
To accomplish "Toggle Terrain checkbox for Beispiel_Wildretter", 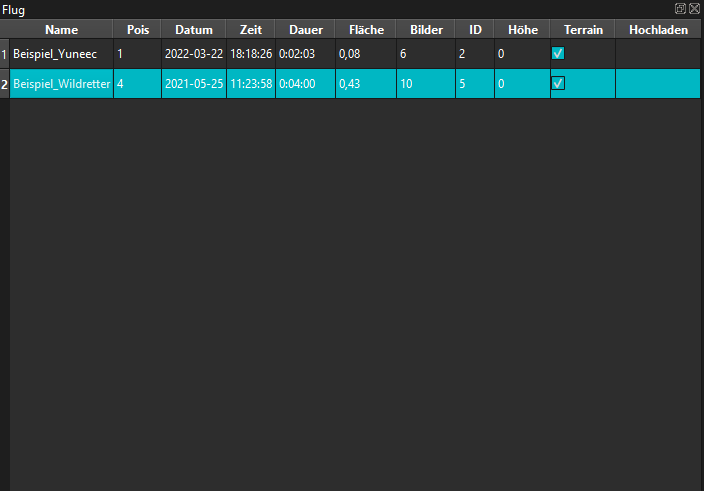I will point(558,84).
